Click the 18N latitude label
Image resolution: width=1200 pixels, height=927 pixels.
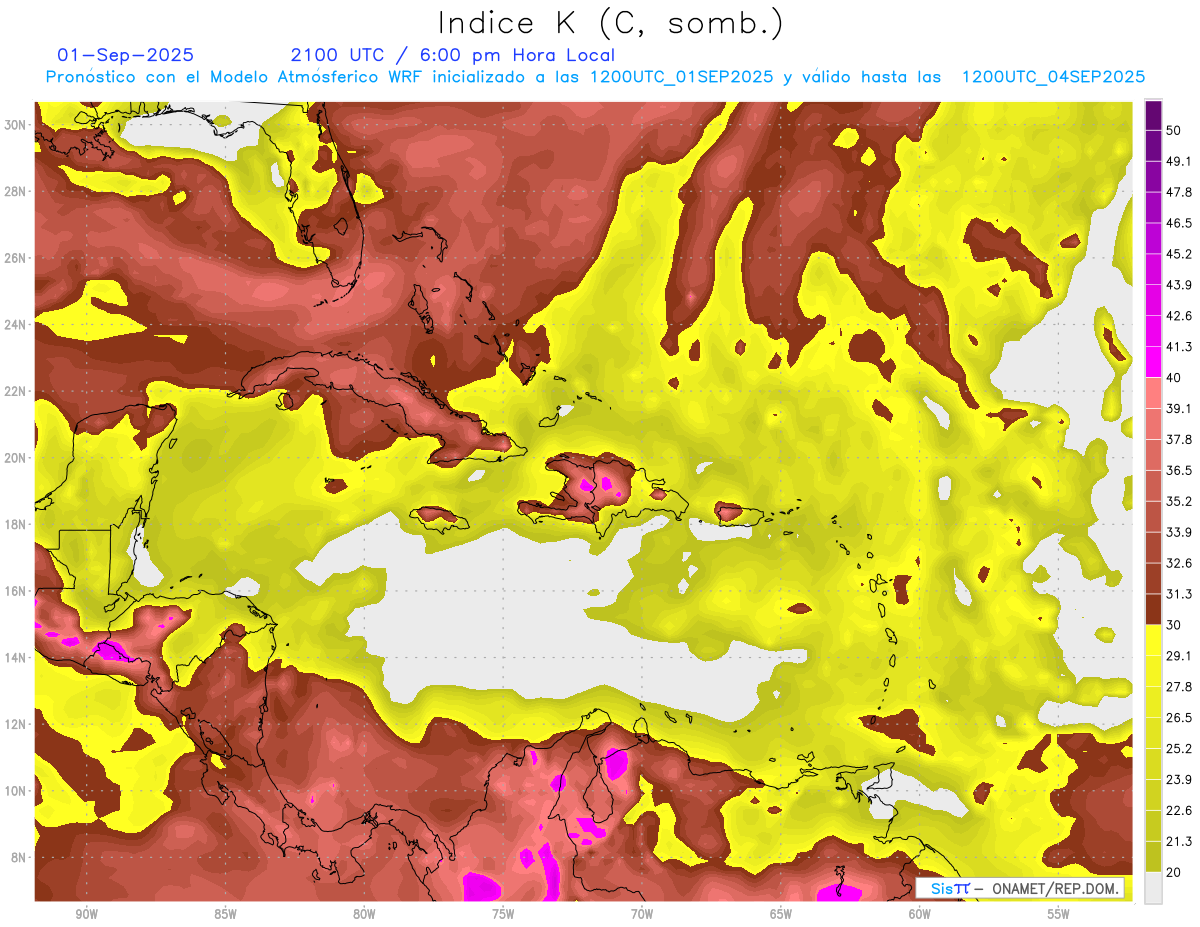17,525
